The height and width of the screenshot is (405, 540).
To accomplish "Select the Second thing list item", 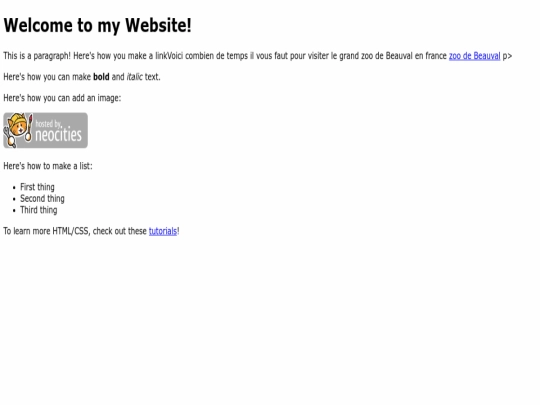I will pos(42,199).
